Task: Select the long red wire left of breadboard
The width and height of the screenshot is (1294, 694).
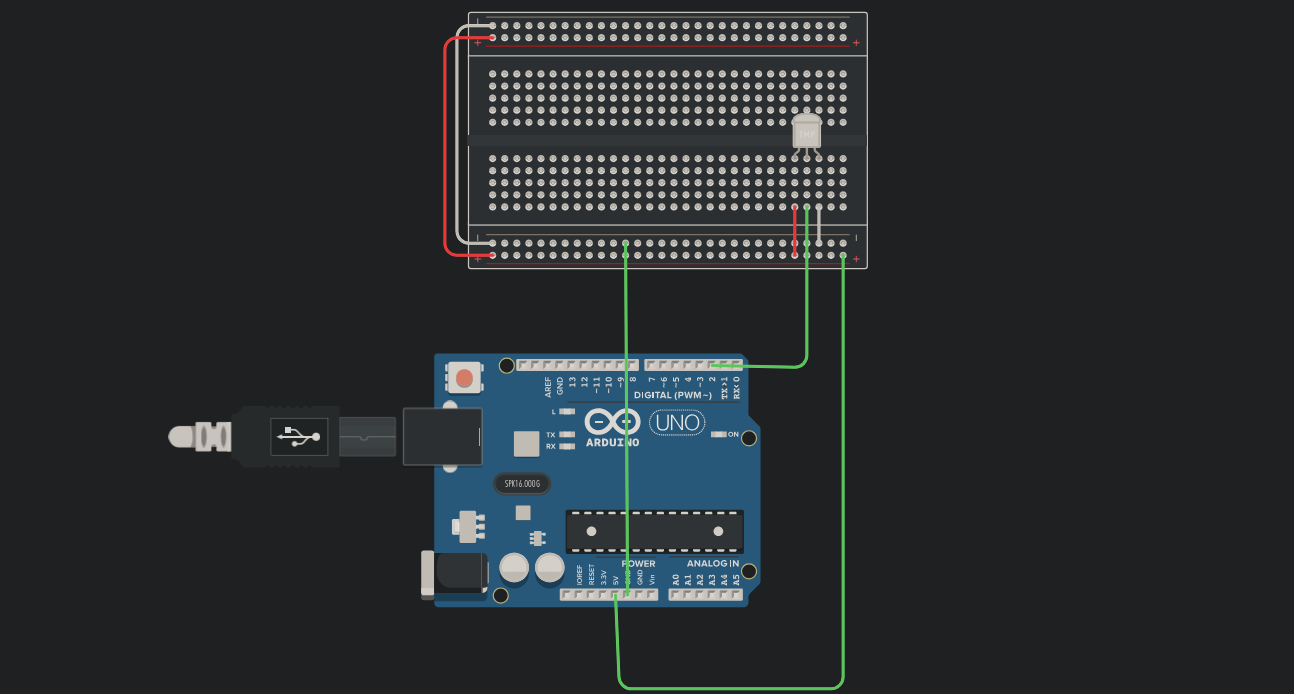Action: tap(446, 150)
